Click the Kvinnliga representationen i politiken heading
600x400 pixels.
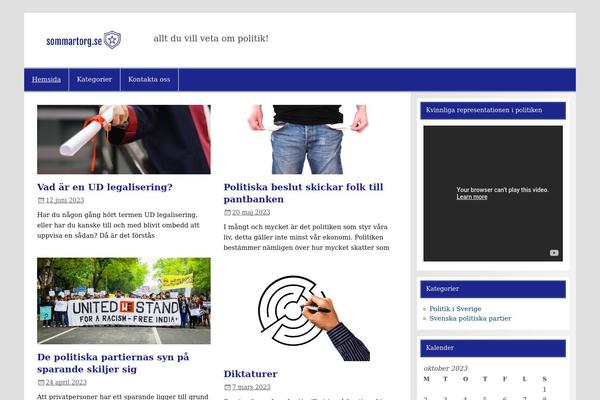tap(493, 111)
